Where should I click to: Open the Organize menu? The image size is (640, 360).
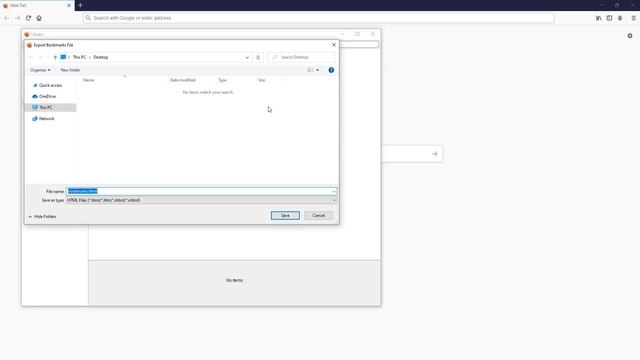(x=40, y=70)
